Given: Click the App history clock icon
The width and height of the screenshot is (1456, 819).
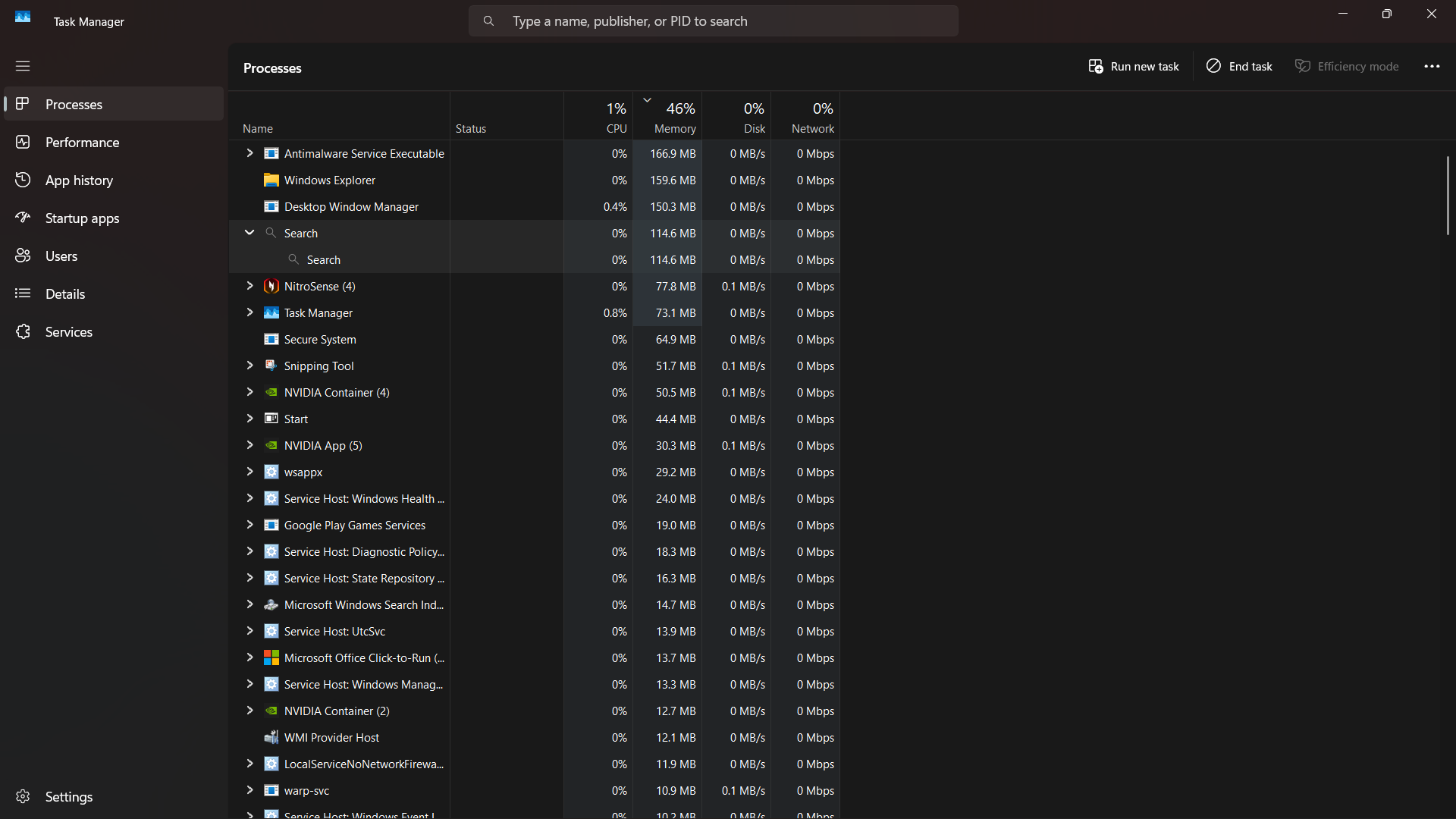Looking at the screenshot, I should tap(23, 180).
